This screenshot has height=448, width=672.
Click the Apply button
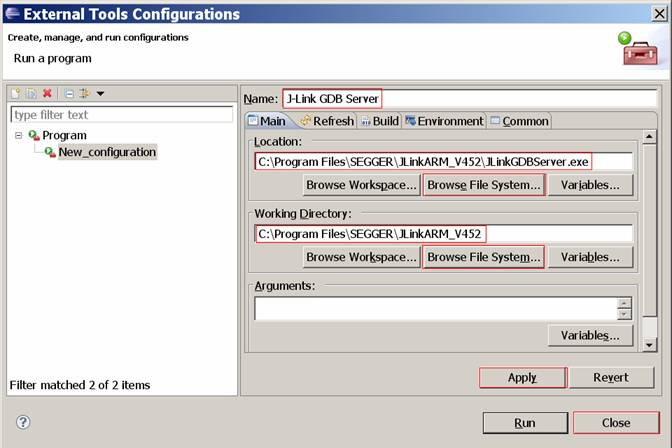[x=523, y=378]
